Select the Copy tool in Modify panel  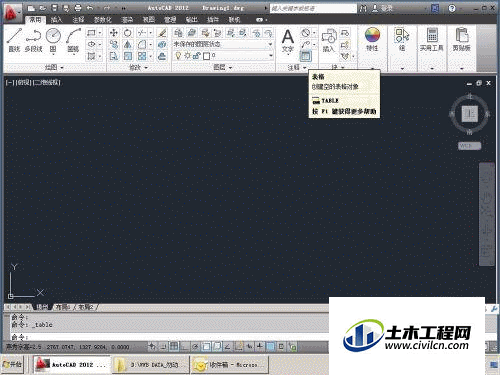(x=114, y=44)
